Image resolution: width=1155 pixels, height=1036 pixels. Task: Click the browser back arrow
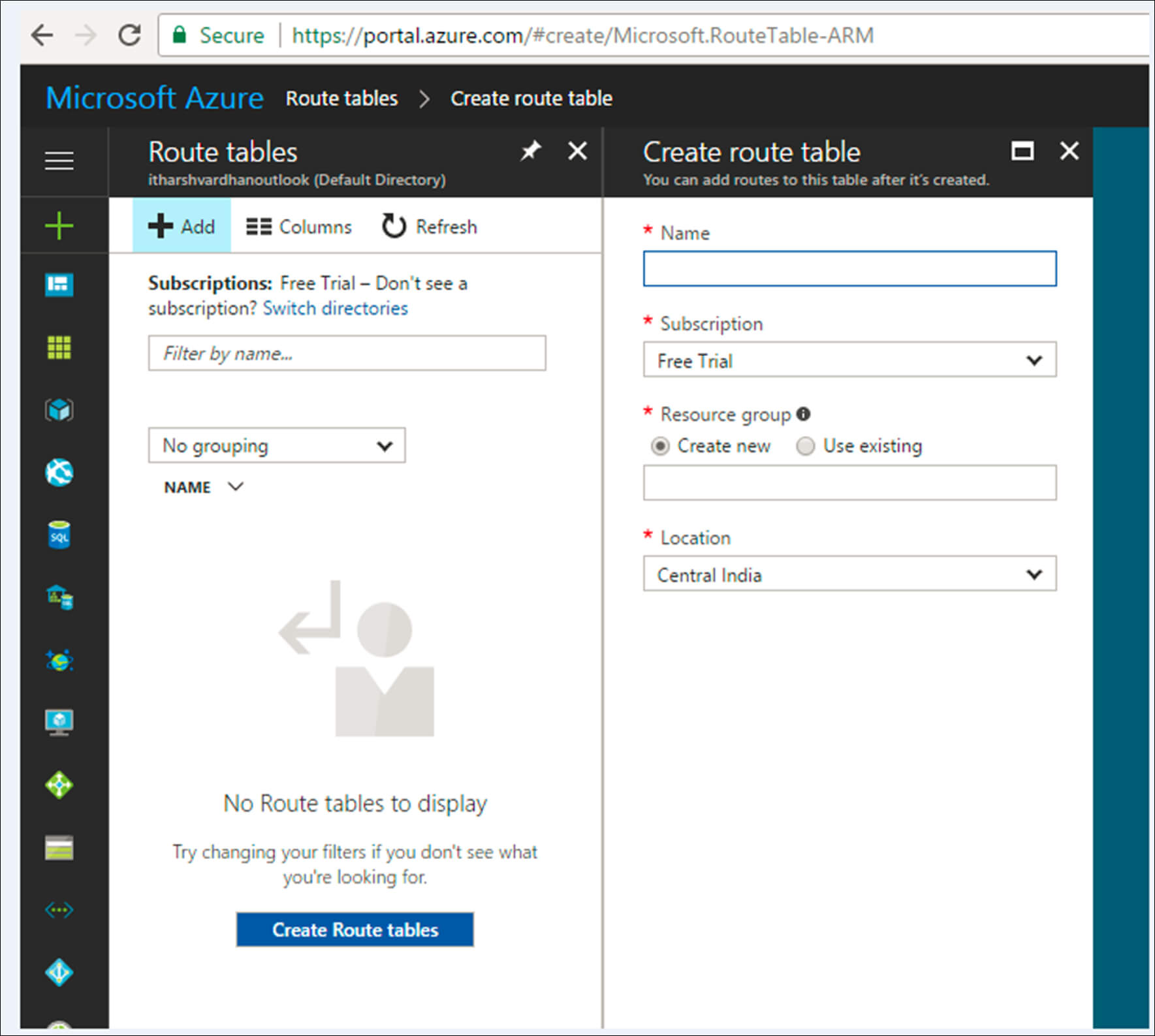(42, 35)
